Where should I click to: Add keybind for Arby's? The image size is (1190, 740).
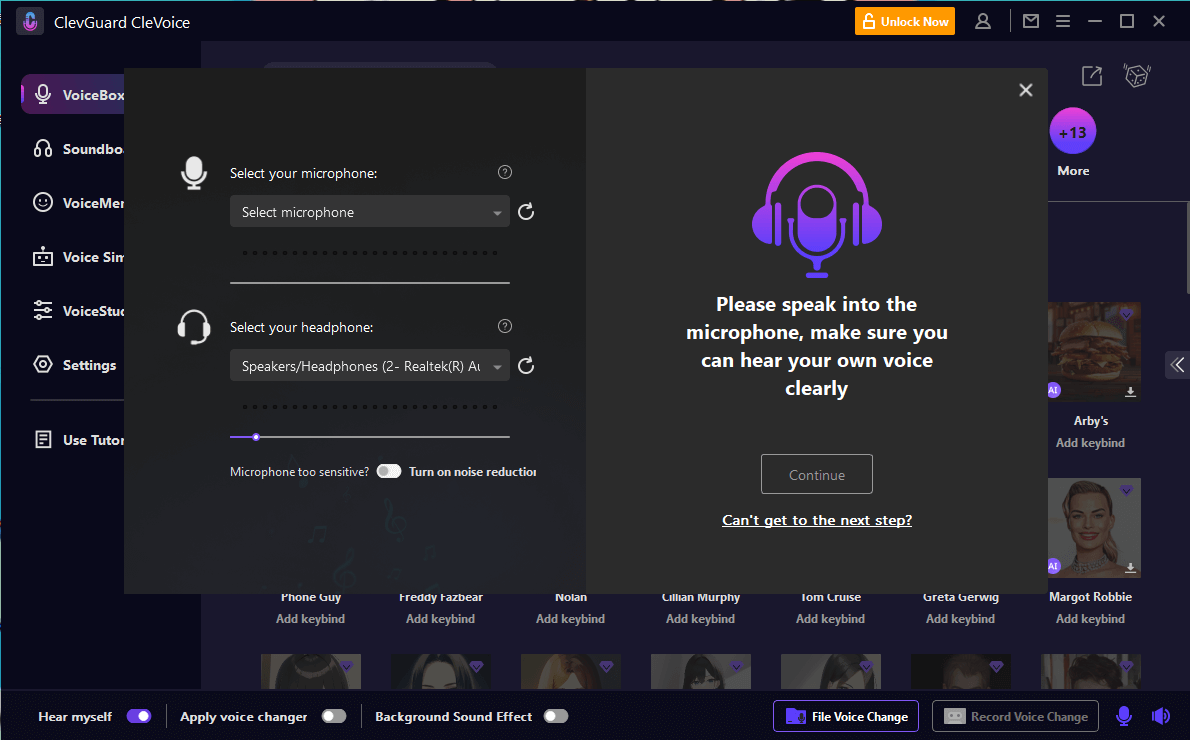pyautogui.click(x=1091, y=442)
